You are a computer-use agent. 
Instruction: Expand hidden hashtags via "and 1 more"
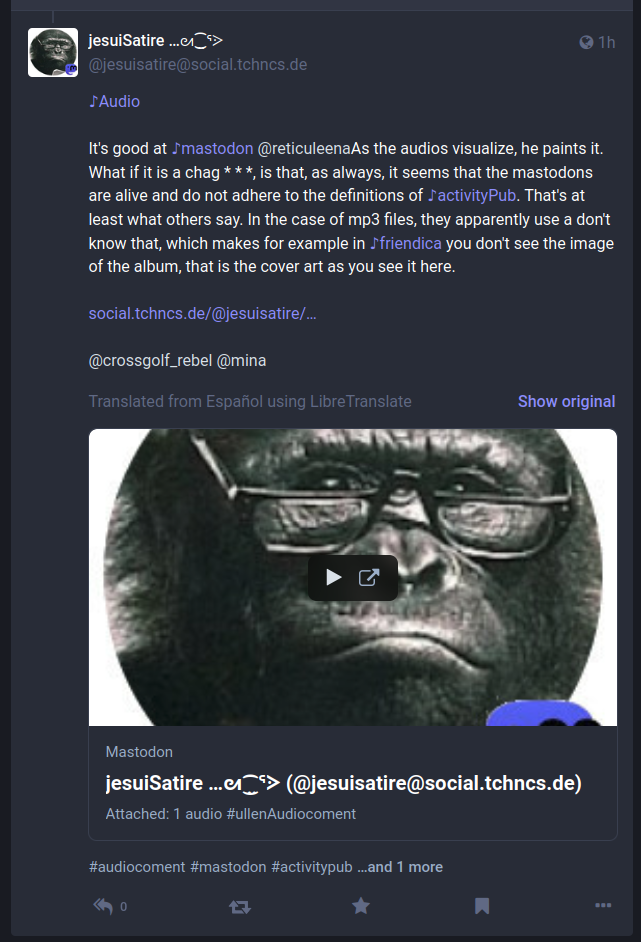(x=400, y=867)
